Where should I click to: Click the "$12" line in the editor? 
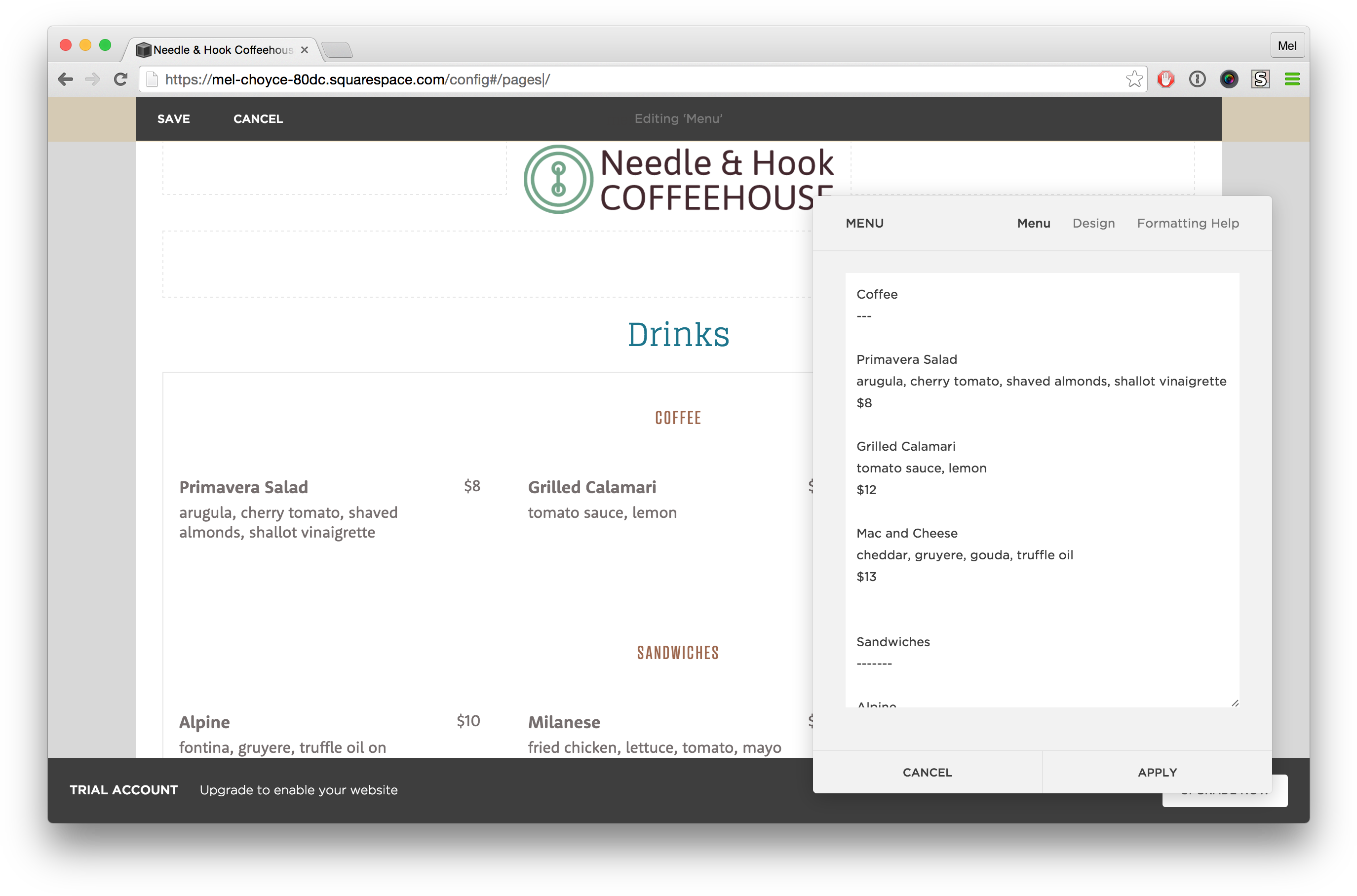point(866,490)
